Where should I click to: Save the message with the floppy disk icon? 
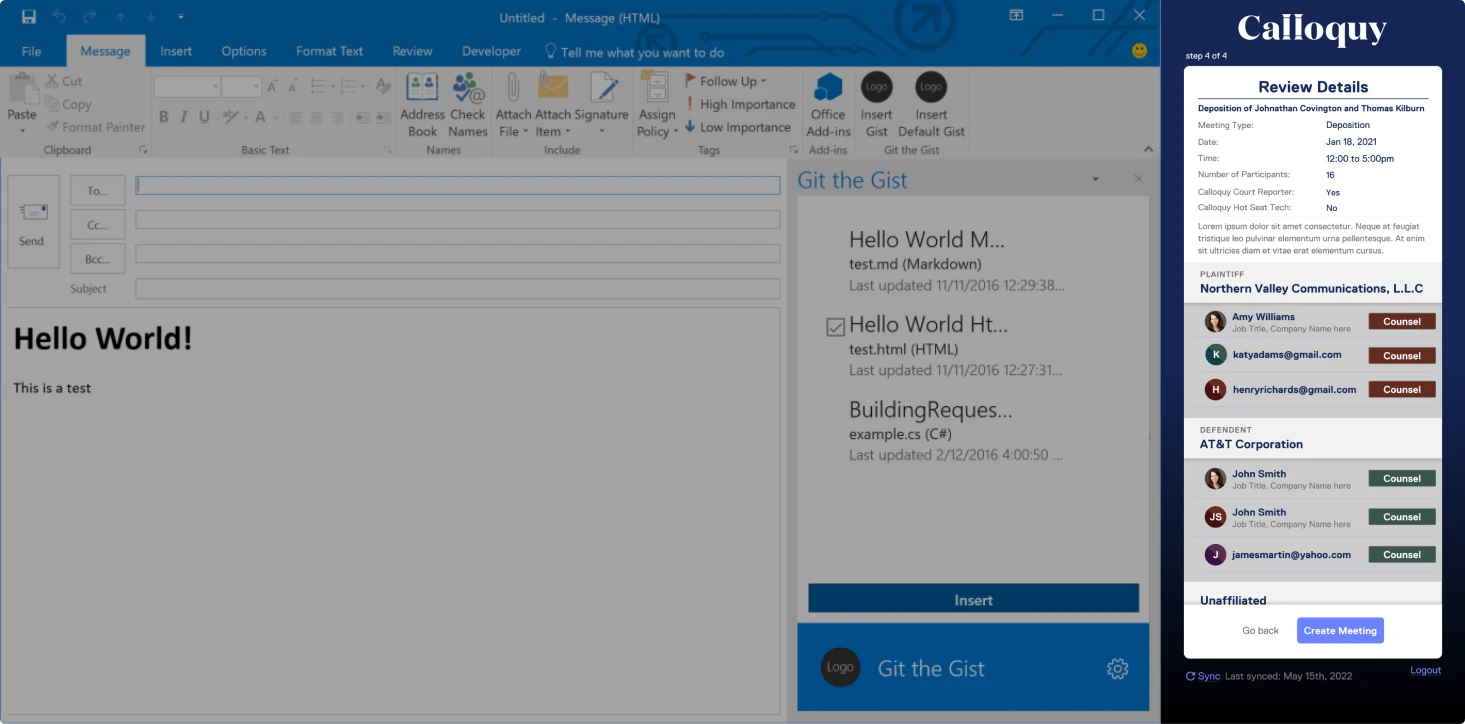click(29, 16)
